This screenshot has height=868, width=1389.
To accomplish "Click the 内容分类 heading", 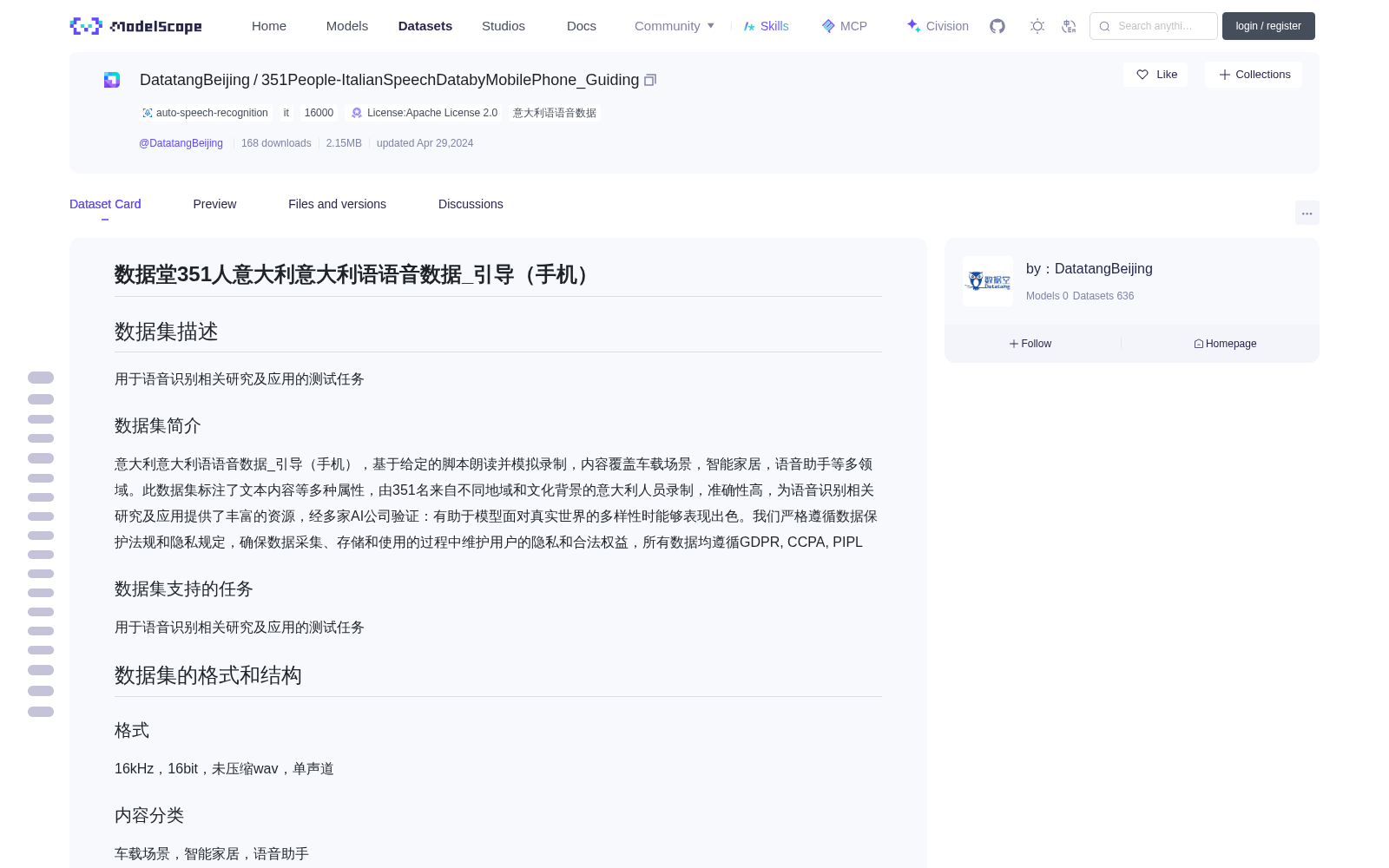I will [149, 815].
